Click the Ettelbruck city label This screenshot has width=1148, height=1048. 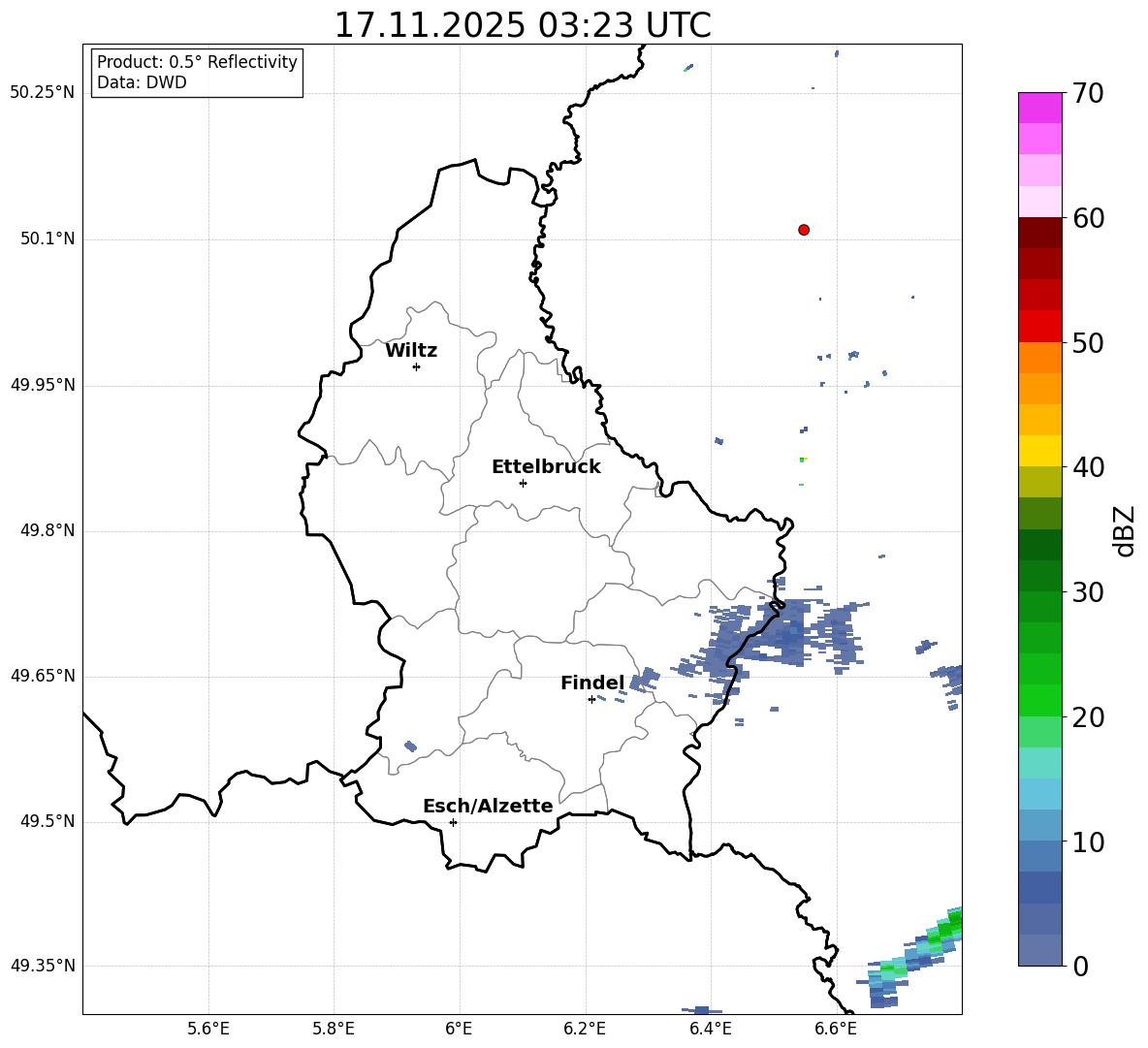(x=546, y=467)
